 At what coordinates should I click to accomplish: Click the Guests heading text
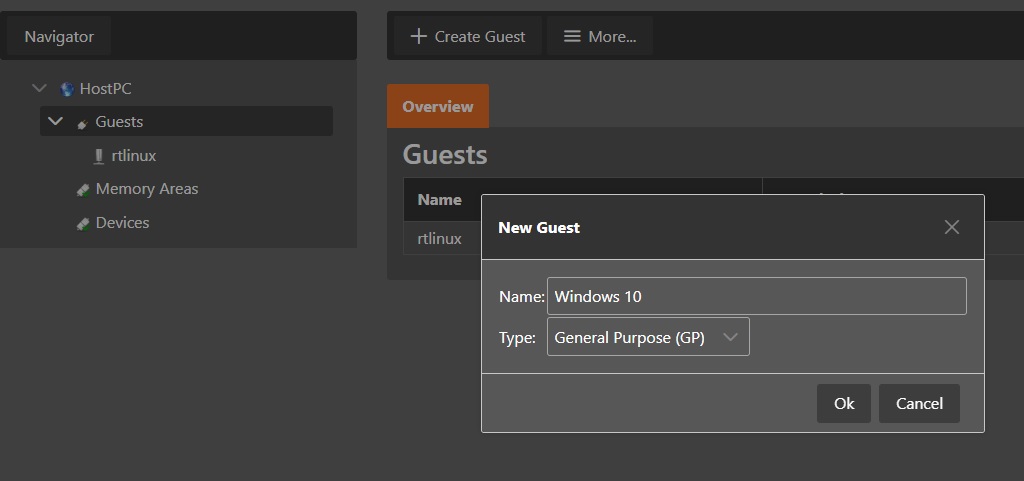click(x=445, y=155)
